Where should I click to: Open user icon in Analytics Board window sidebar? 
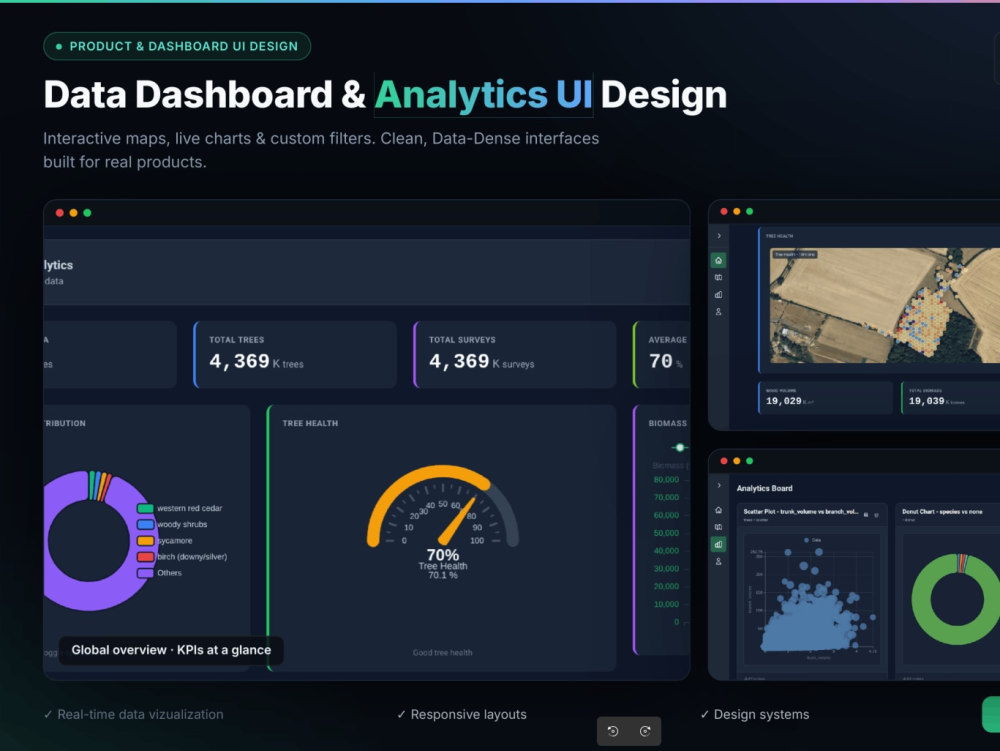(718, 562)
